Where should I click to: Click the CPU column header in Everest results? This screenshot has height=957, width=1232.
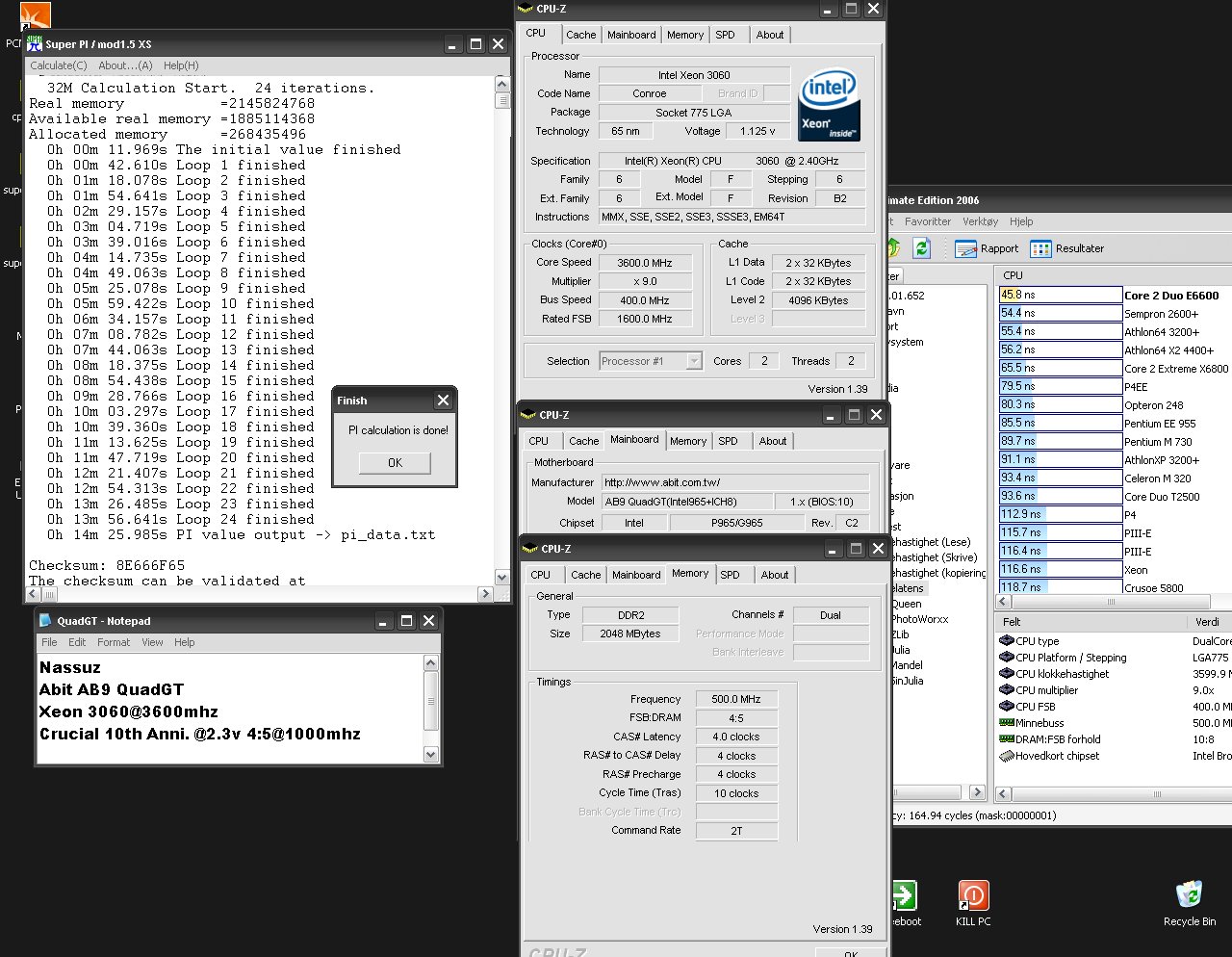click(1114, 275)
